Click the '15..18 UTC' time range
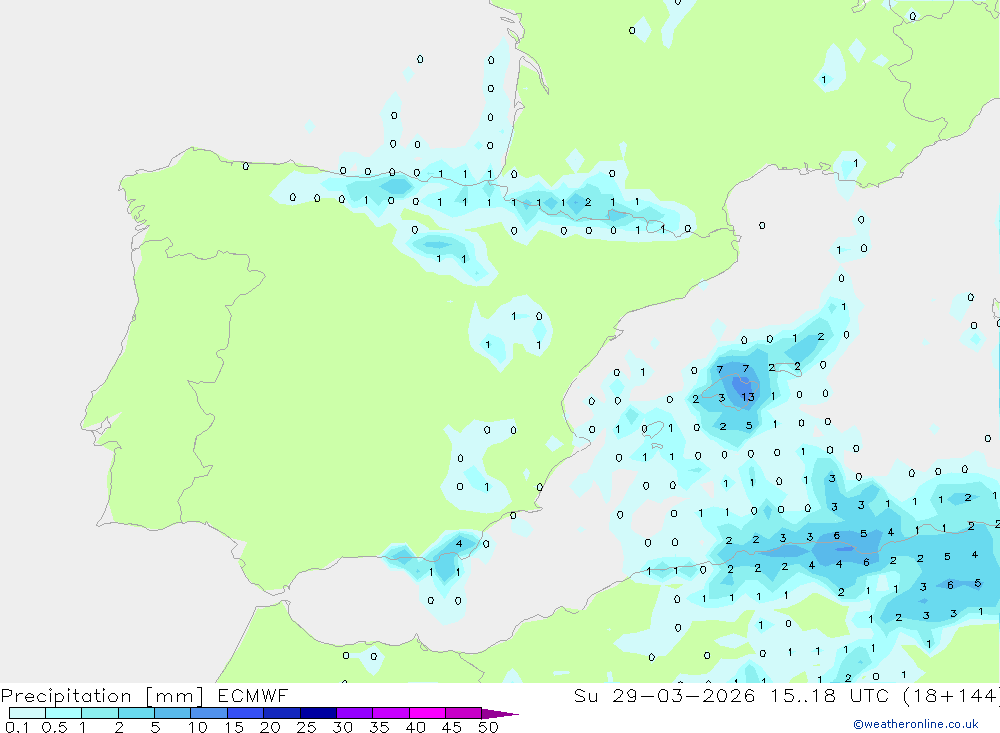This screenshot has height=733, width=1000. (x=830, y=695)
